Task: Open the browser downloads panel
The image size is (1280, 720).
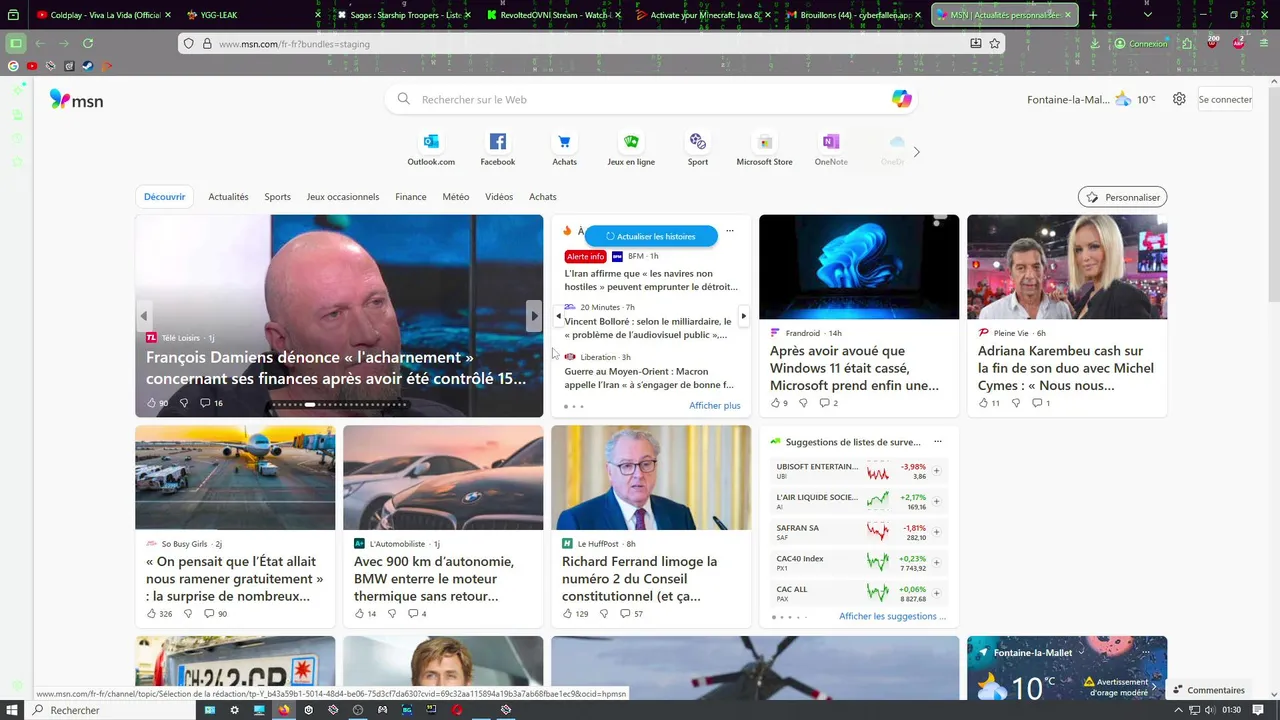Action: click(x=1095, y=44)
